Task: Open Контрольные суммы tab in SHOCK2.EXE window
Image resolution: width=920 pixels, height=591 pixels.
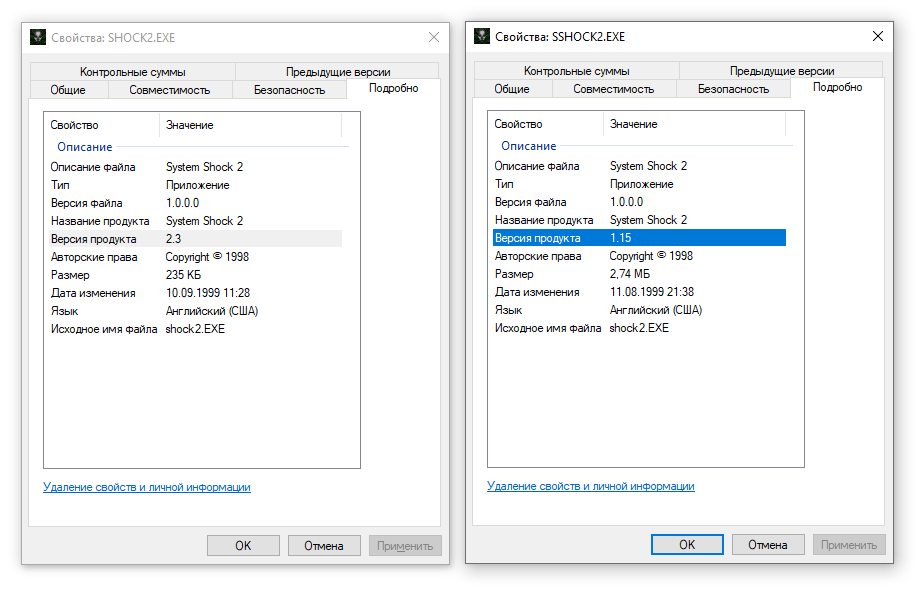Action: tap(133, 72)
